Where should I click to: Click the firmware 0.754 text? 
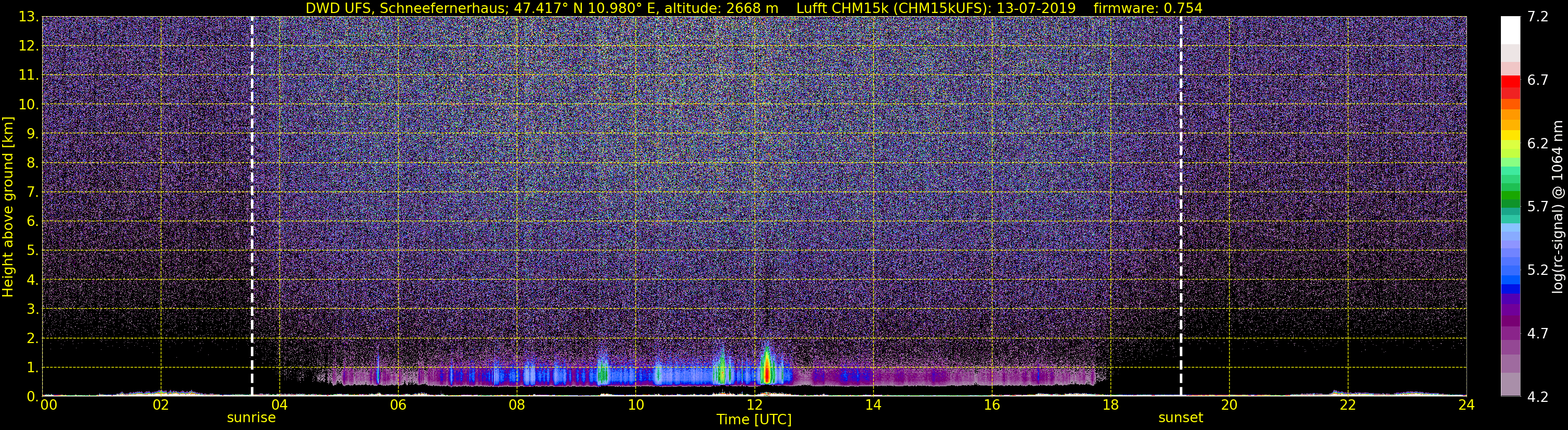(x=1148, y=8)
